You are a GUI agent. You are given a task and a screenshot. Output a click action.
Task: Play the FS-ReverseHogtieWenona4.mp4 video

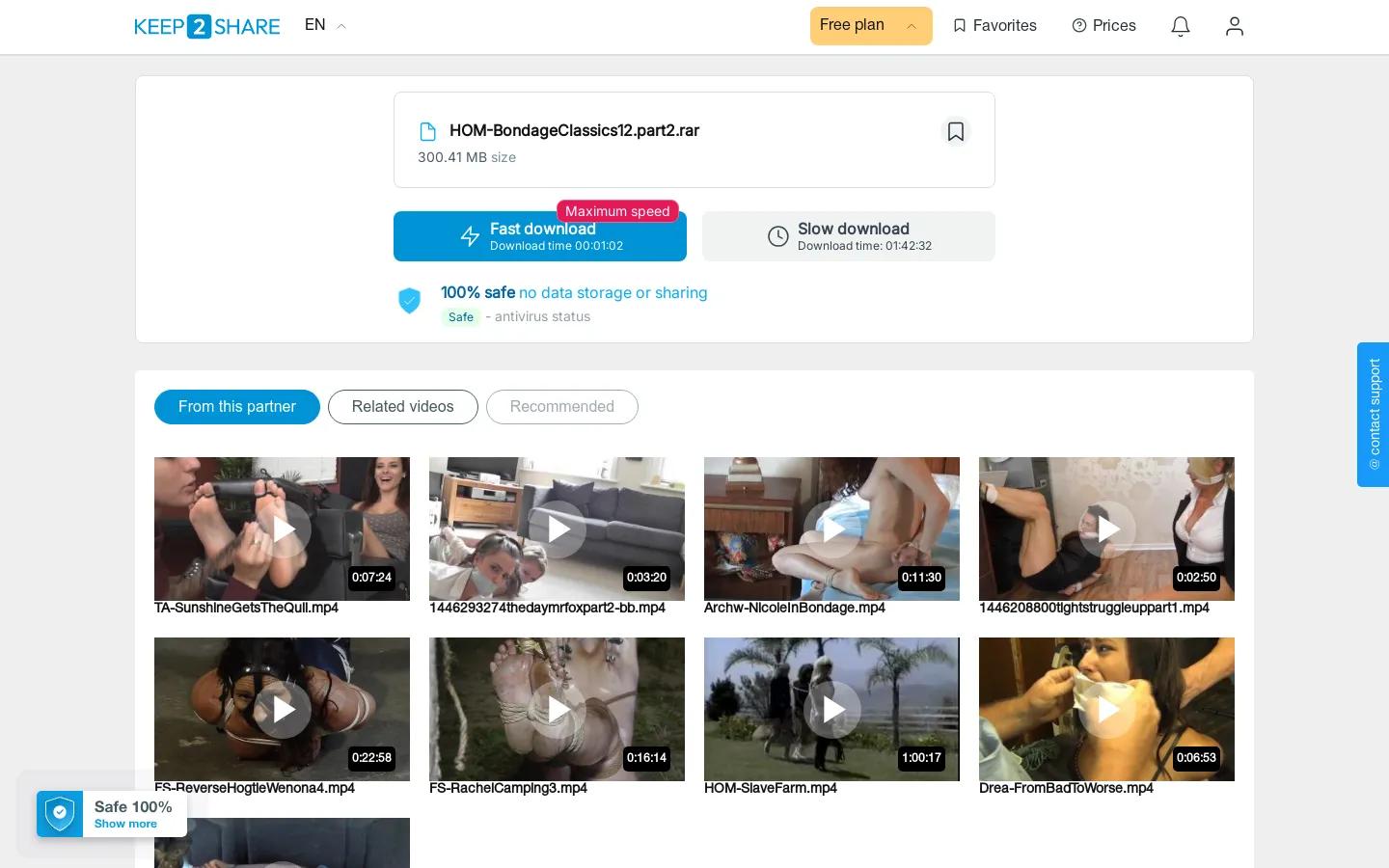283,709
